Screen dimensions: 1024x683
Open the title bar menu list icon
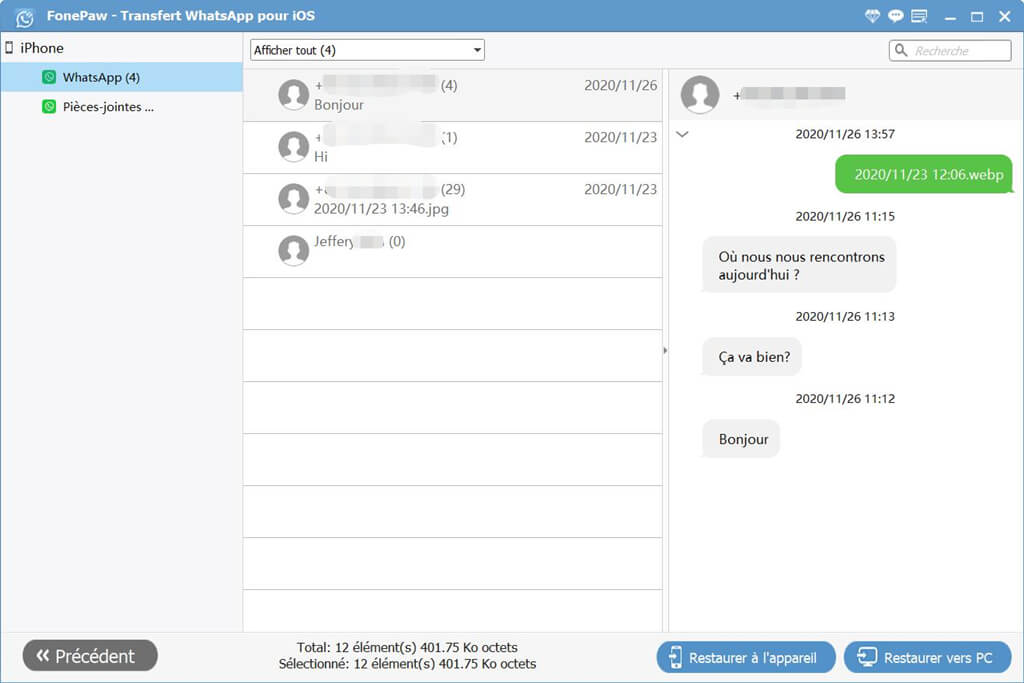[920, 16]
